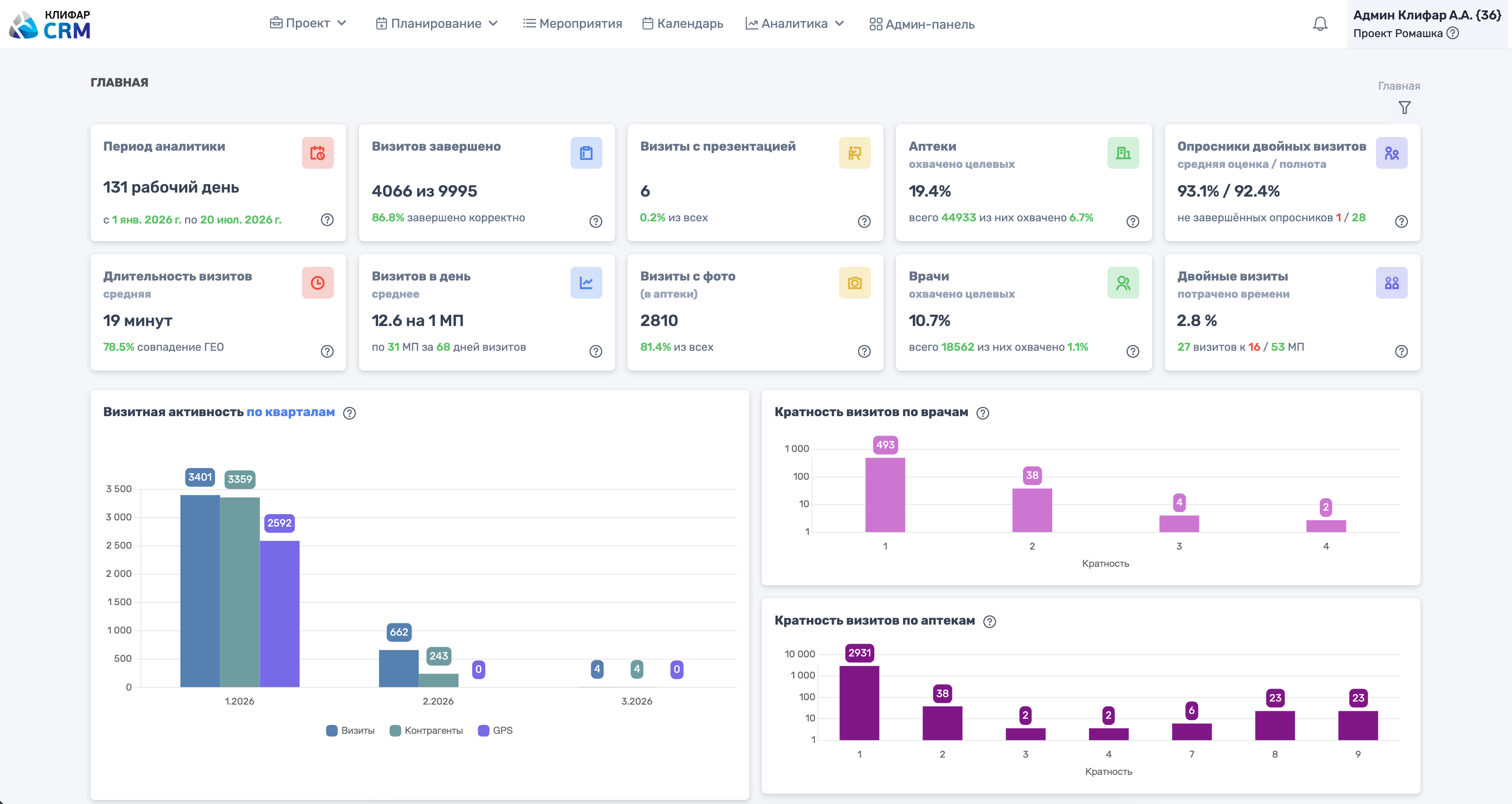Click the по кварталам link
Screen dimensions: 1512x804
pos(291,412)
